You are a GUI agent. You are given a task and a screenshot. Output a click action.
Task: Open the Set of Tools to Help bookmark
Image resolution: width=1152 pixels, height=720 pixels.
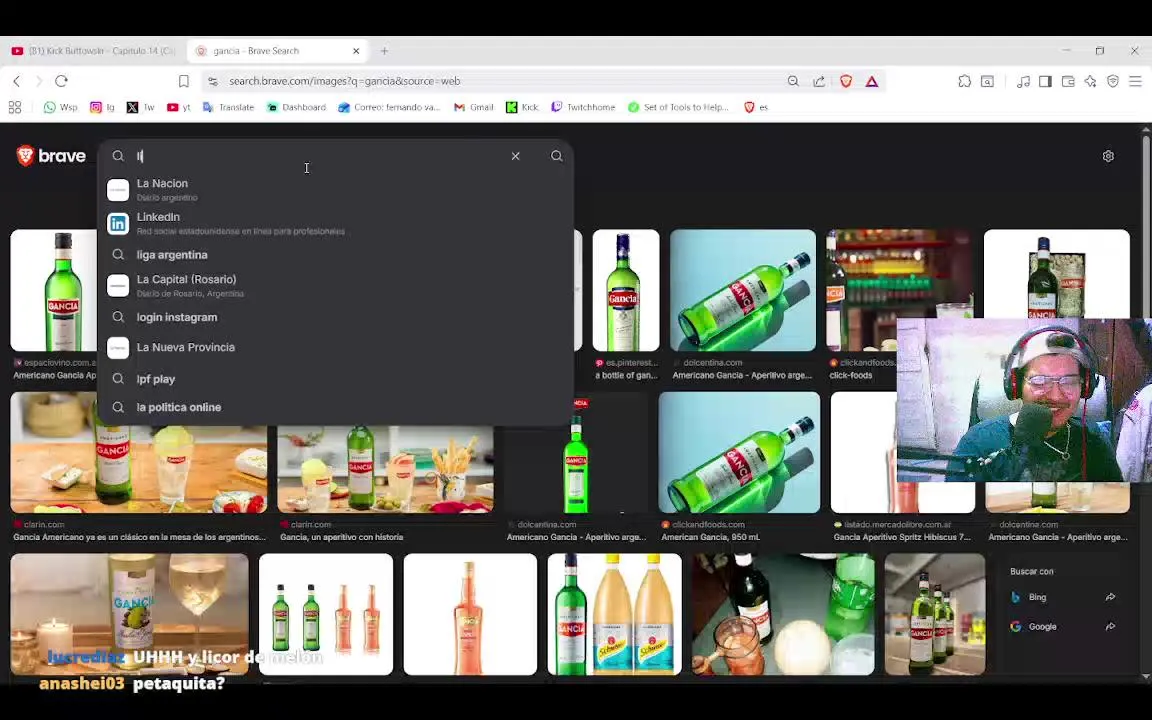pyautogui.click(x=678, y=107)
